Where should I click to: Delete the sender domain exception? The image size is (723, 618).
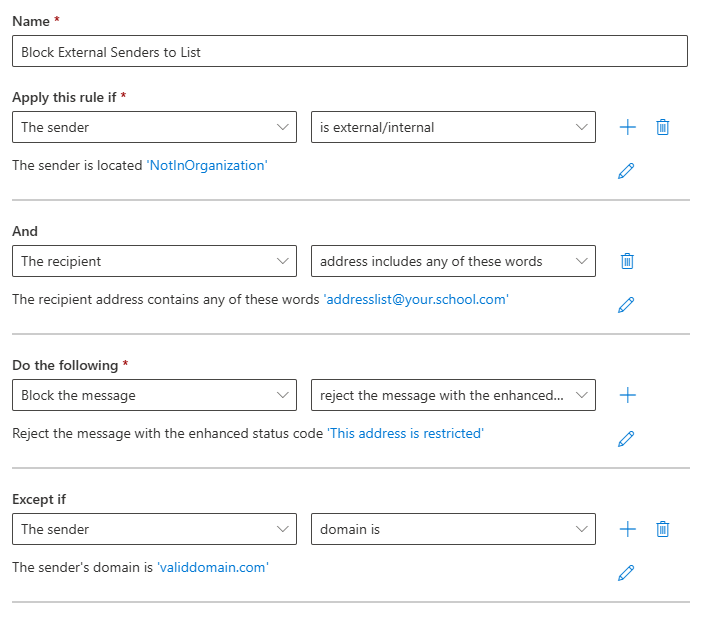point(663,529)
